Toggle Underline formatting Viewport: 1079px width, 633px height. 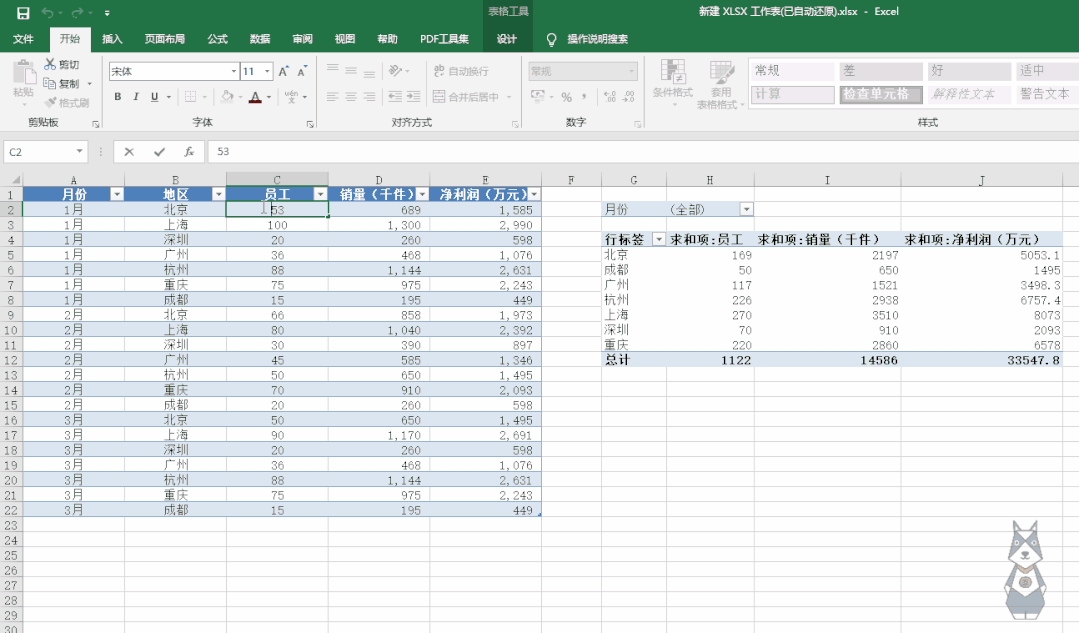point(154,97)
